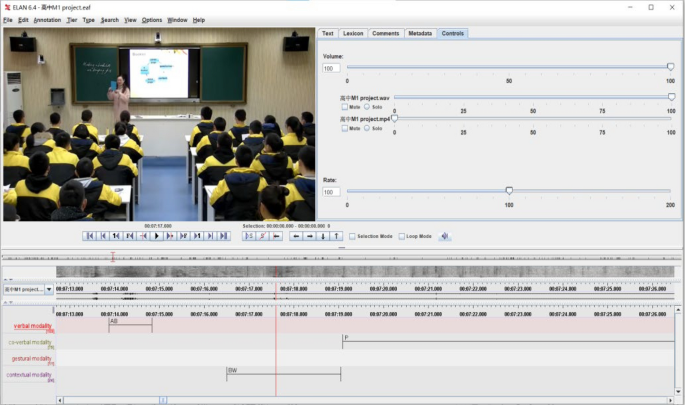The image size is (685, 405).
Task: Switch to the Lexicon tab
Action: pos(353,33)
